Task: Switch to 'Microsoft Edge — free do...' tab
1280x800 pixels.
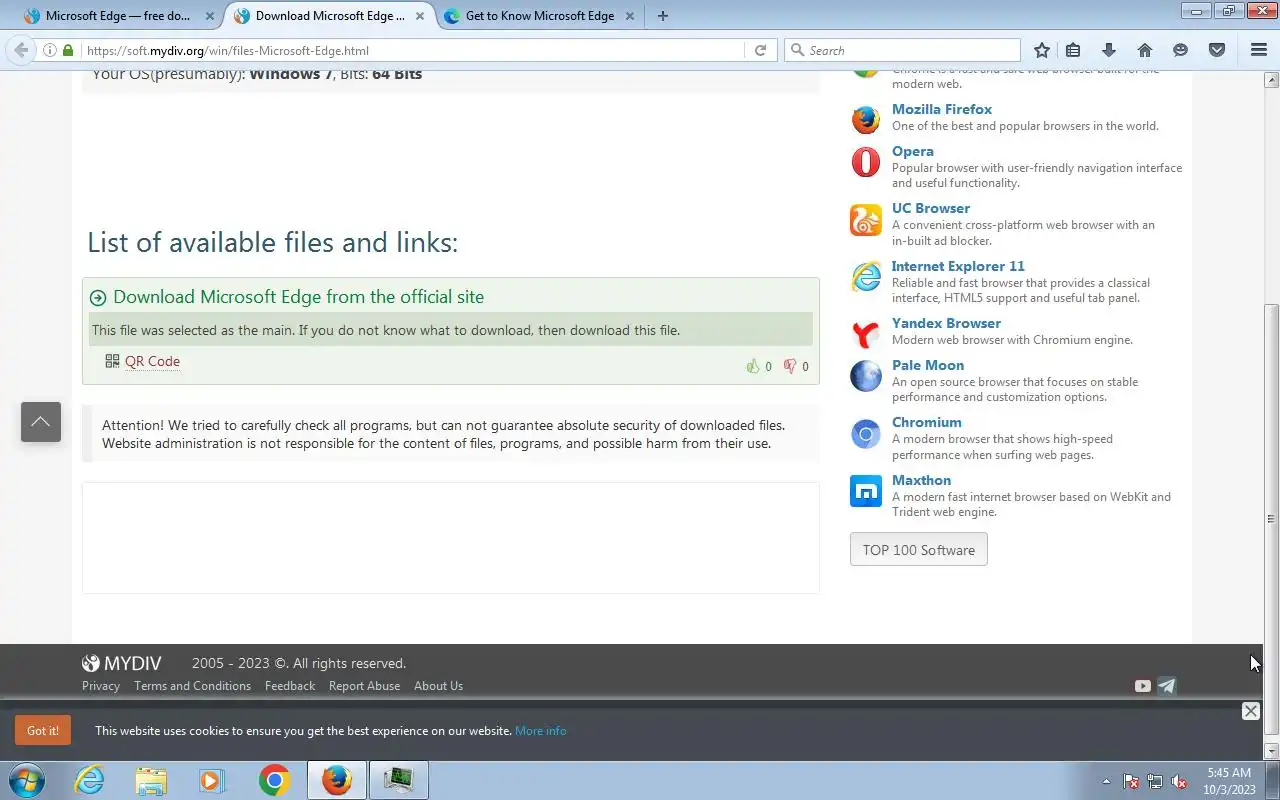Action: 116,16
